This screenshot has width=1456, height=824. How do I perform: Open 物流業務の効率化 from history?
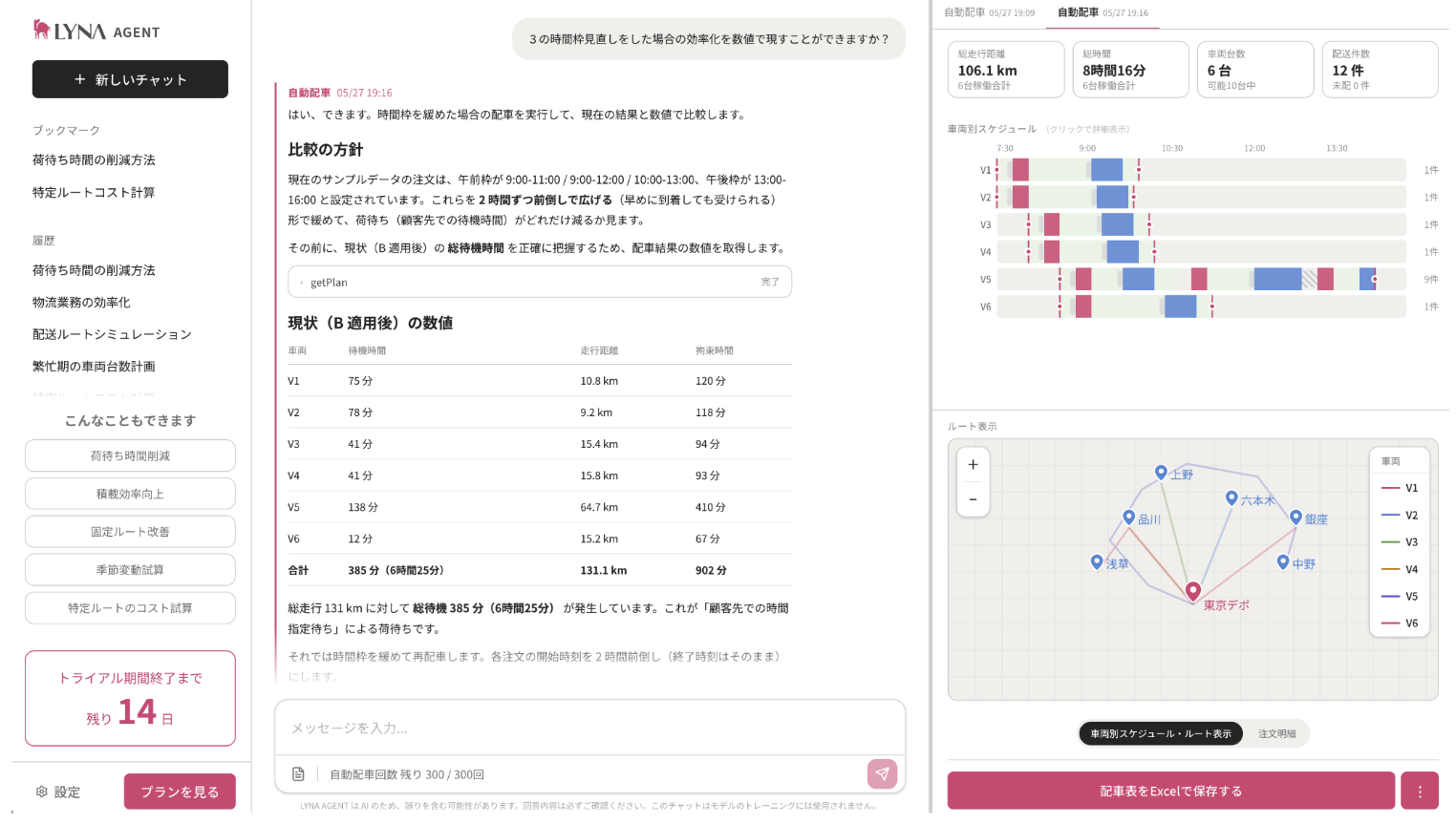(x=81, y=303)
